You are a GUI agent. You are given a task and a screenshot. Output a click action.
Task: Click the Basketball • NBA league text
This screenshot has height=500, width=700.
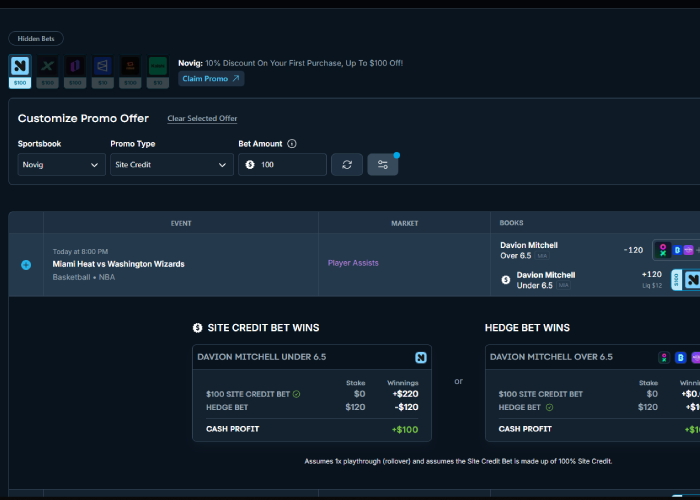tap(83, 277)
